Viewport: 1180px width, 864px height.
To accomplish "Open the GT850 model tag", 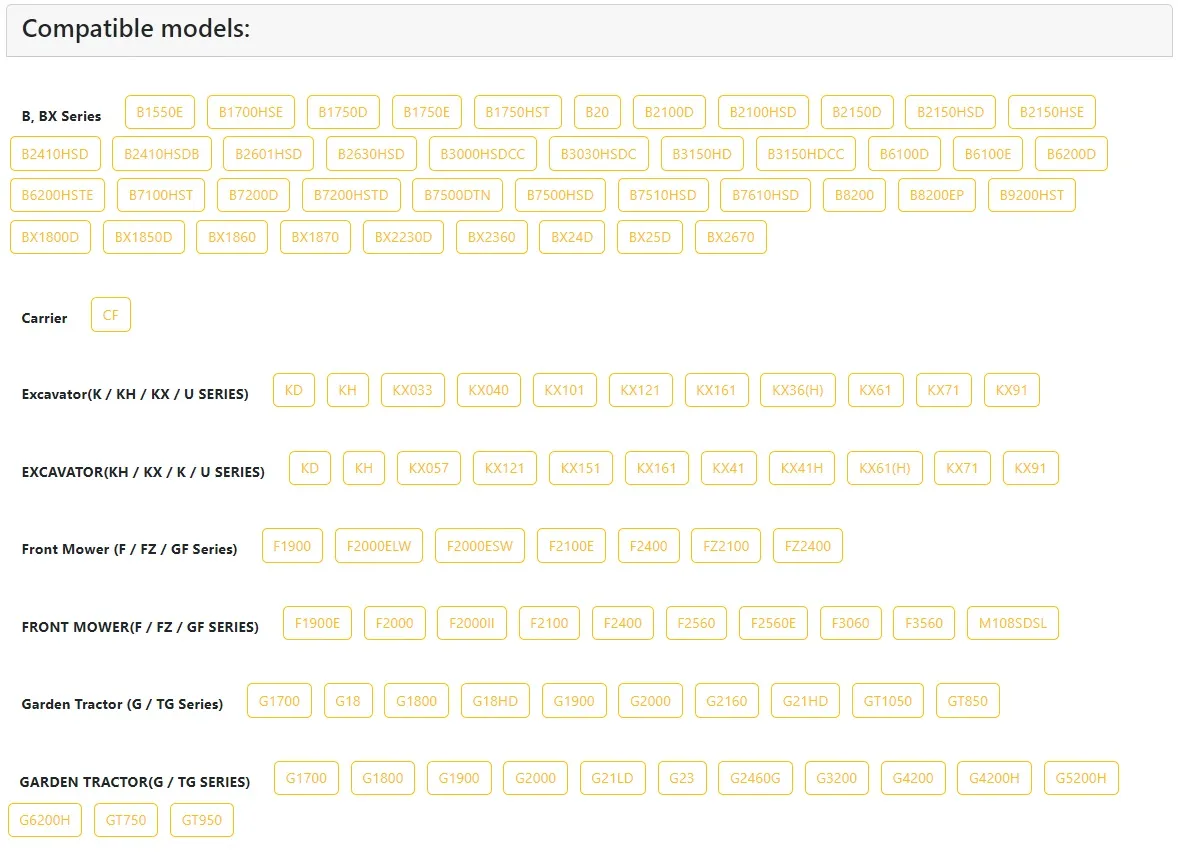I will 967,701.
